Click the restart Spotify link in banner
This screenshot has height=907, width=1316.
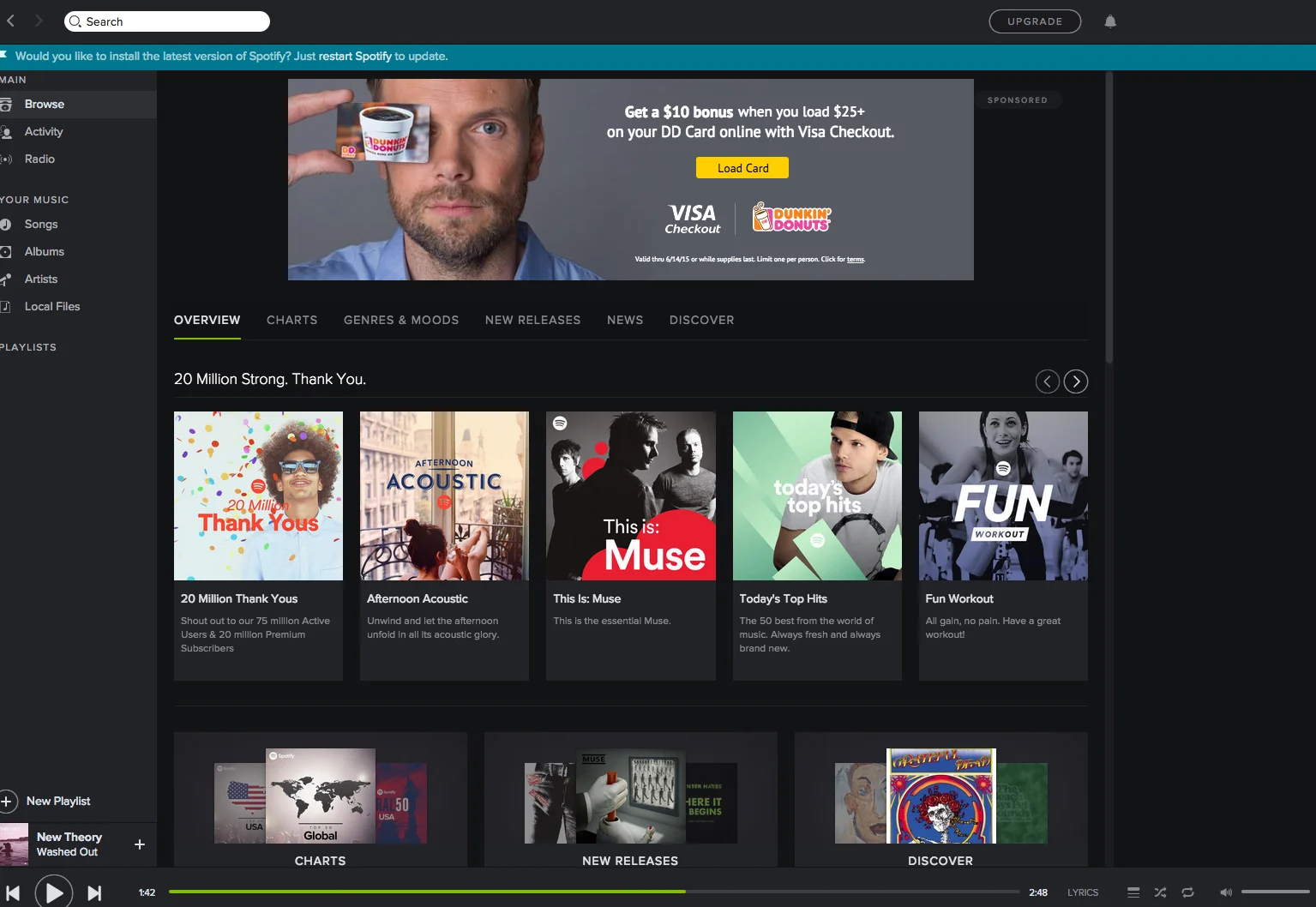coord(355,56)
